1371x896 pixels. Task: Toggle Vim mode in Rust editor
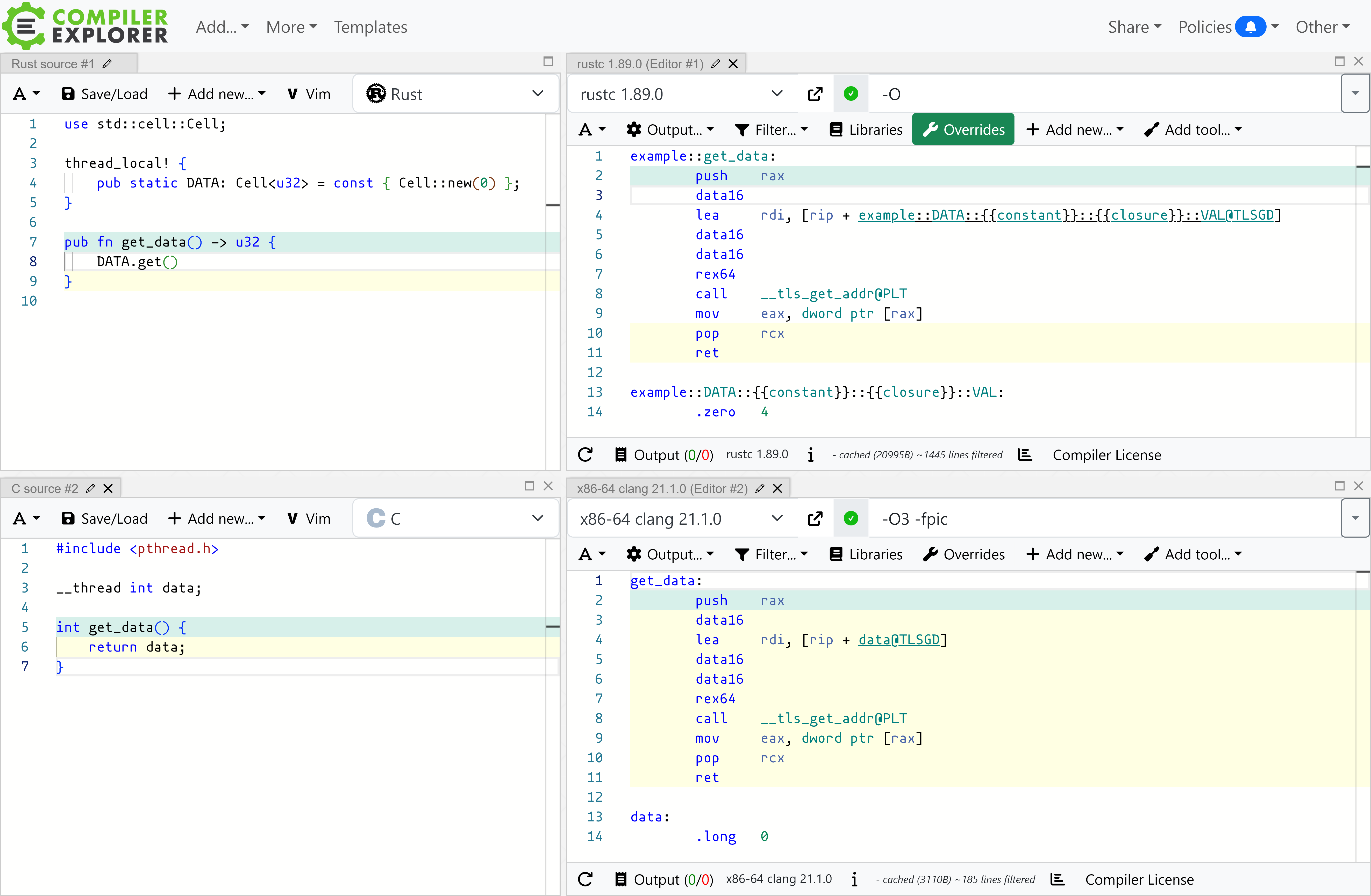pyautogui.click(x=309, y=94)
